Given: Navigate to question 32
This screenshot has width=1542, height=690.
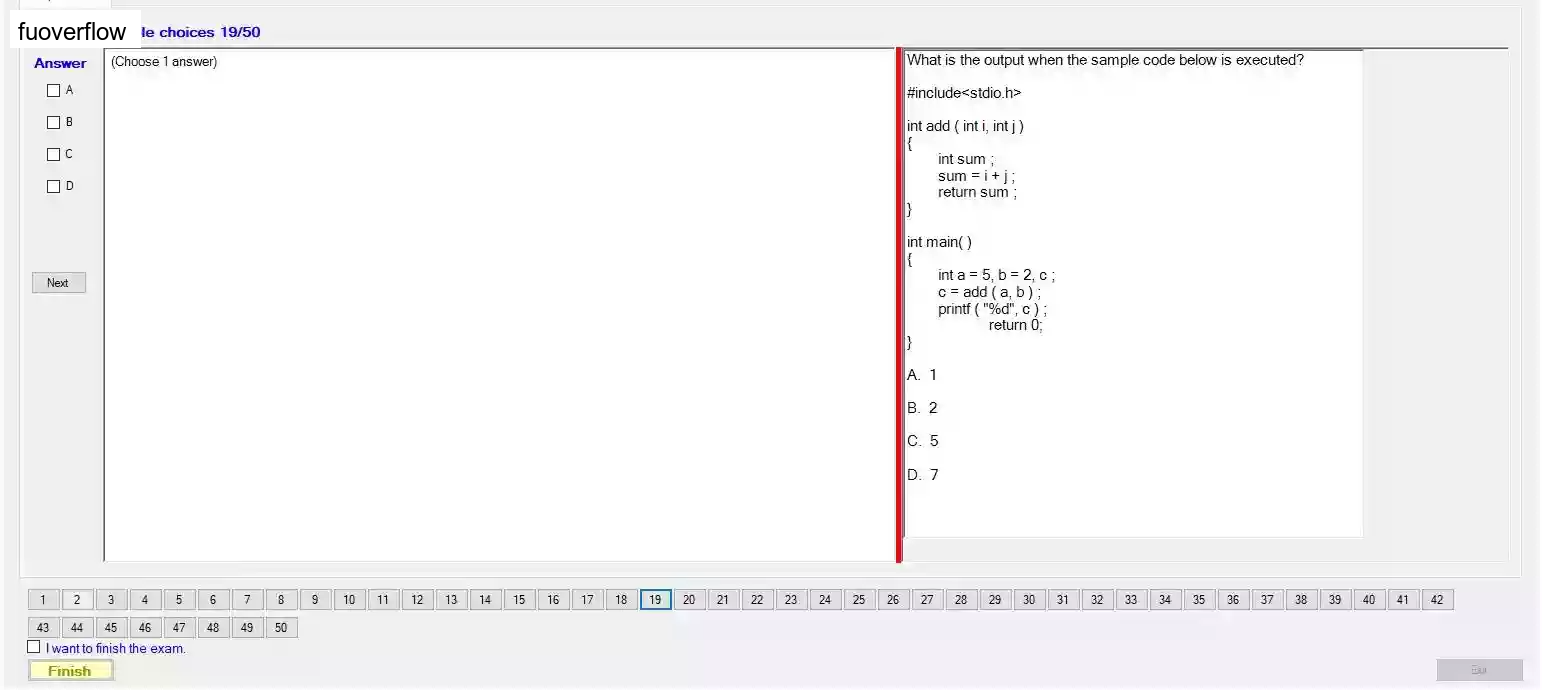Looking at the screenshot, I should click(x=1097, y=600).
